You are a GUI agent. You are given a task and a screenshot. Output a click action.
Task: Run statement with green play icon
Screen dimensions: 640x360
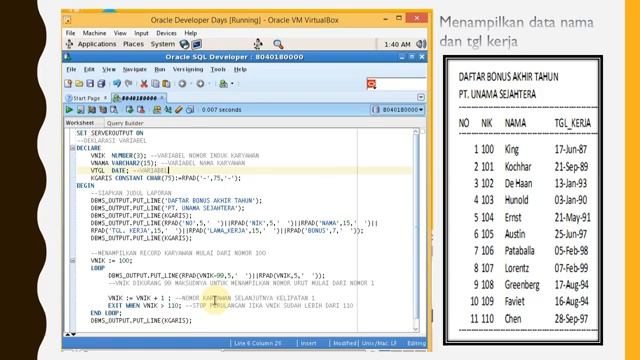69,109
